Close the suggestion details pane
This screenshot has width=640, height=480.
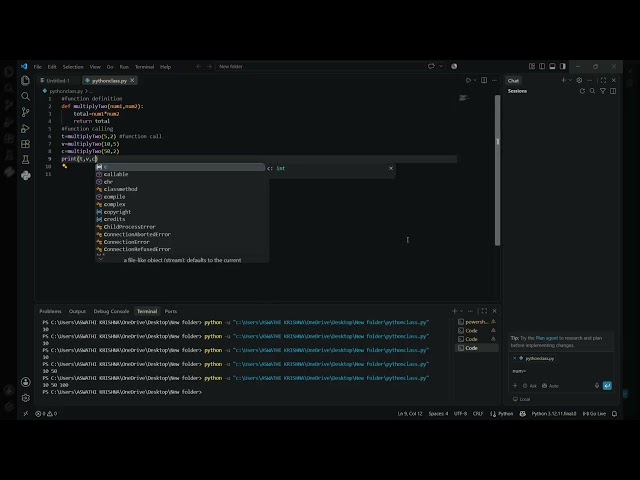pyautogui.click(x=391, y=168)
